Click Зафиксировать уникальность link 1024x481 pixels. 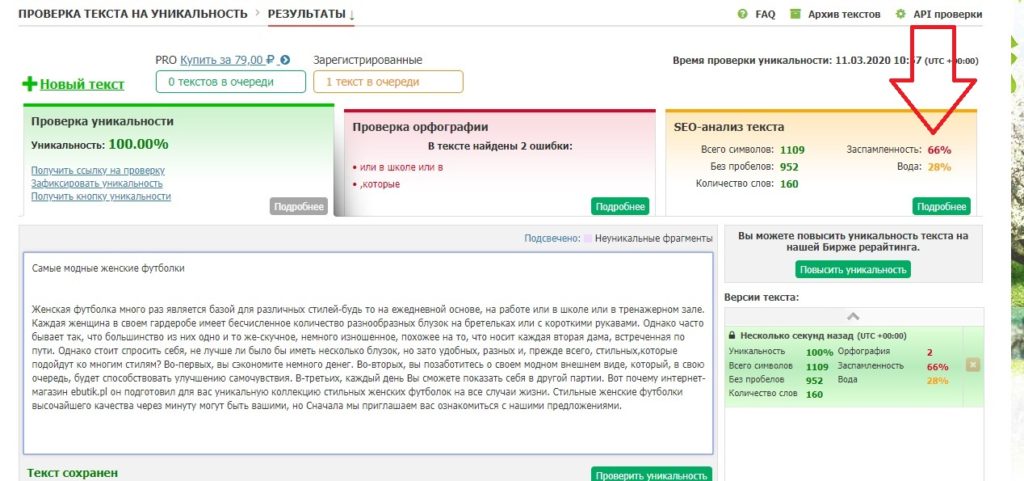click(97, 183)
